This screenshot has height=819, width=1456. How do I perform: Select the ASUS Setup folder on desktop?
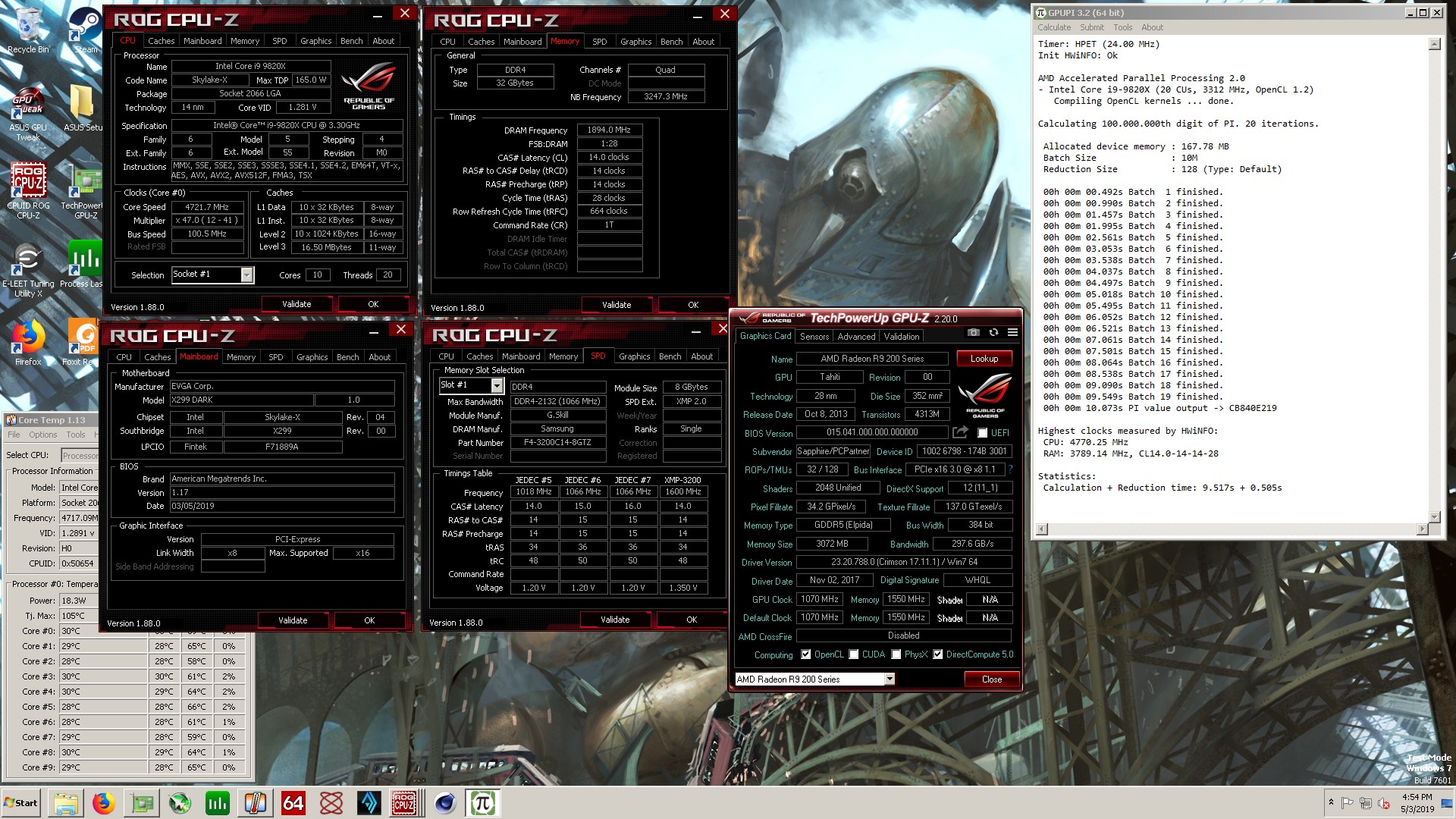(x=83, y=108)
